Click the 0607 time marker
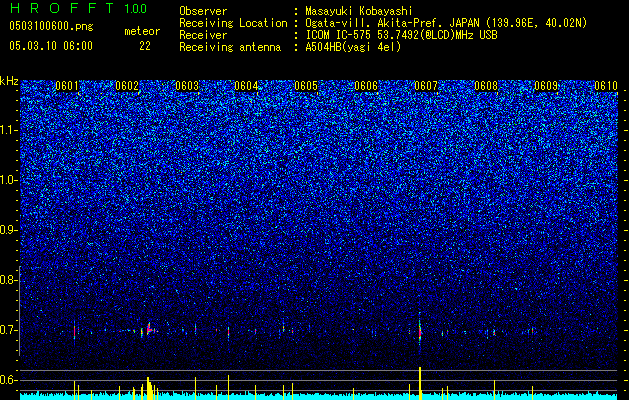 [426, 86]
